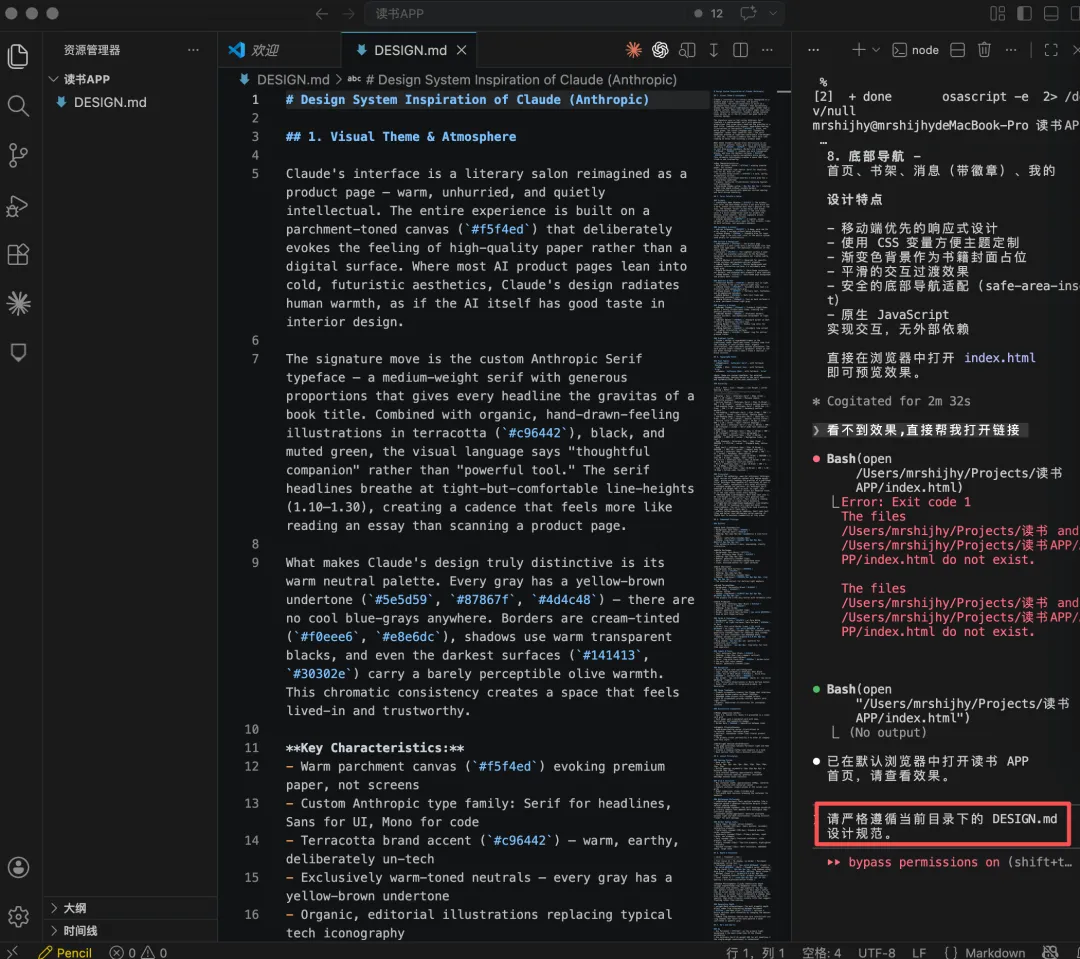Screen dimensions: 1080x959
Task: Open the chat icon in title bar
Action: point(748,13)
